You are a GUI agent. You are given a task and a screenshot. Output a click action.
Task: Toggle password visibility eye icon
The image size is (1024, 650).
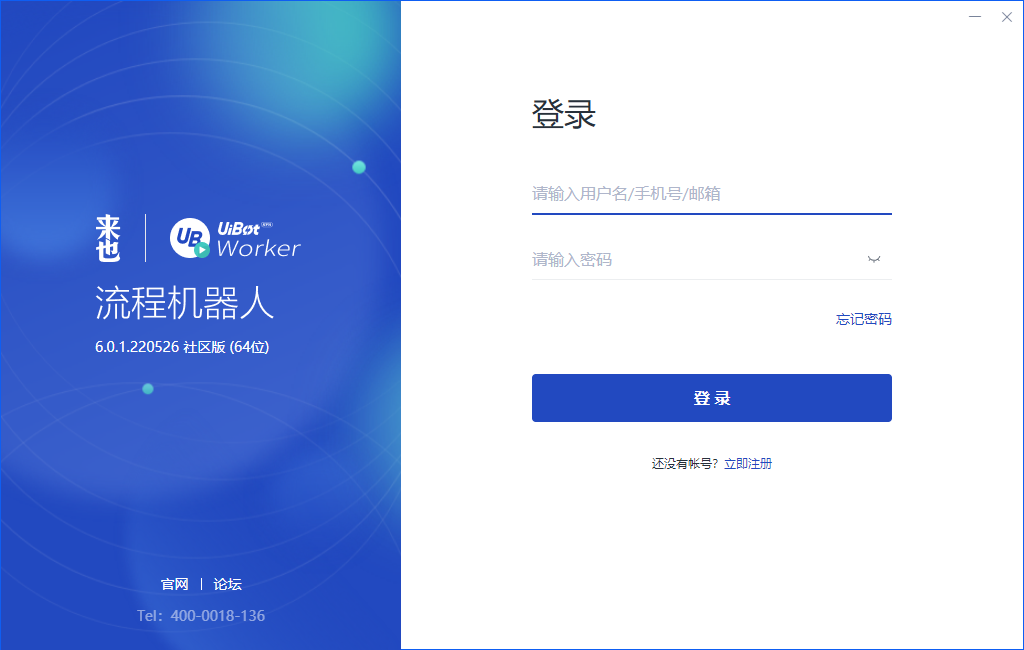point(874,259)
